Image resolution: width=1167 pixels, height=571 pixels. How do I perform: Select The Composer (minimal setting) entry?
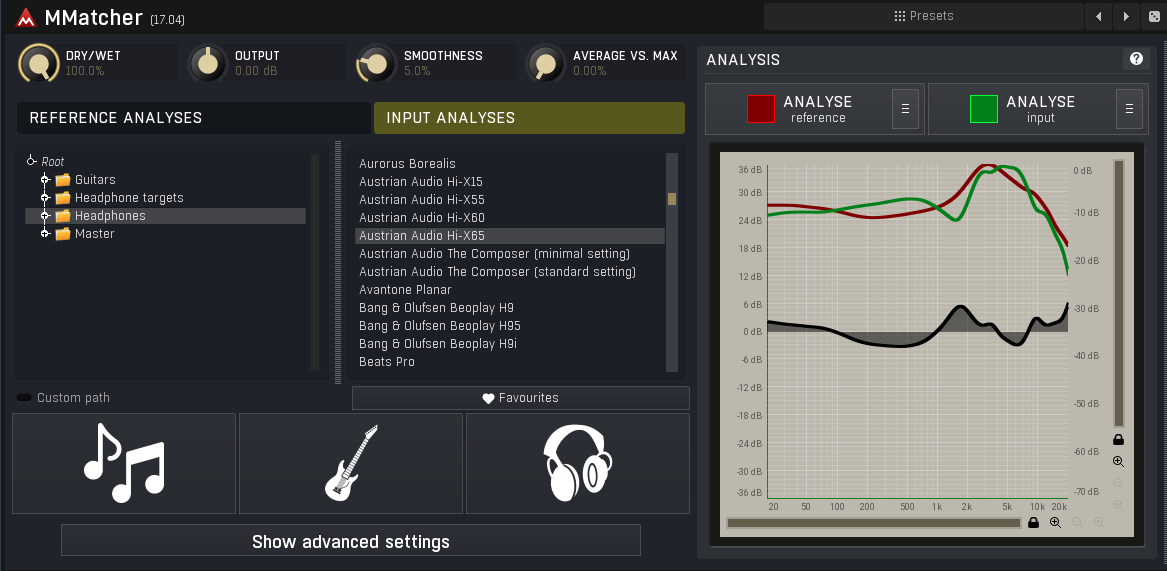pos(510,254)
